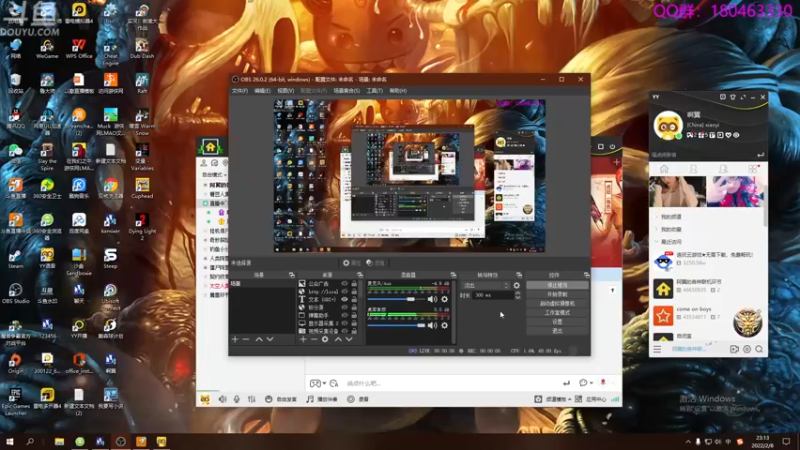Open 自由模式 dropdown in YY channel window

(215, 174)
